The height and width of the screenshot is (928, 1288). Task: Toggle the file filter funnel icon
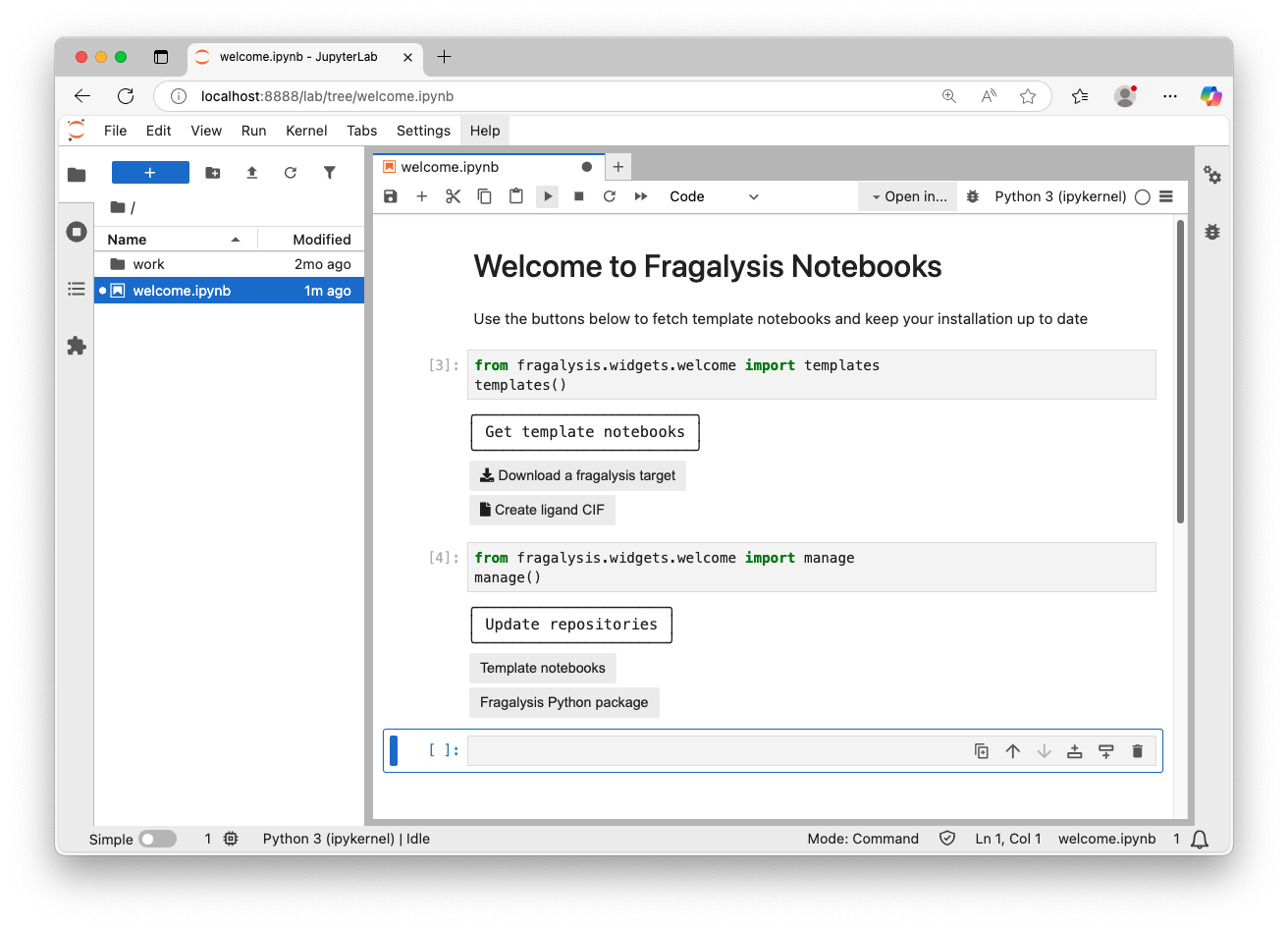(x=330, y=173)
